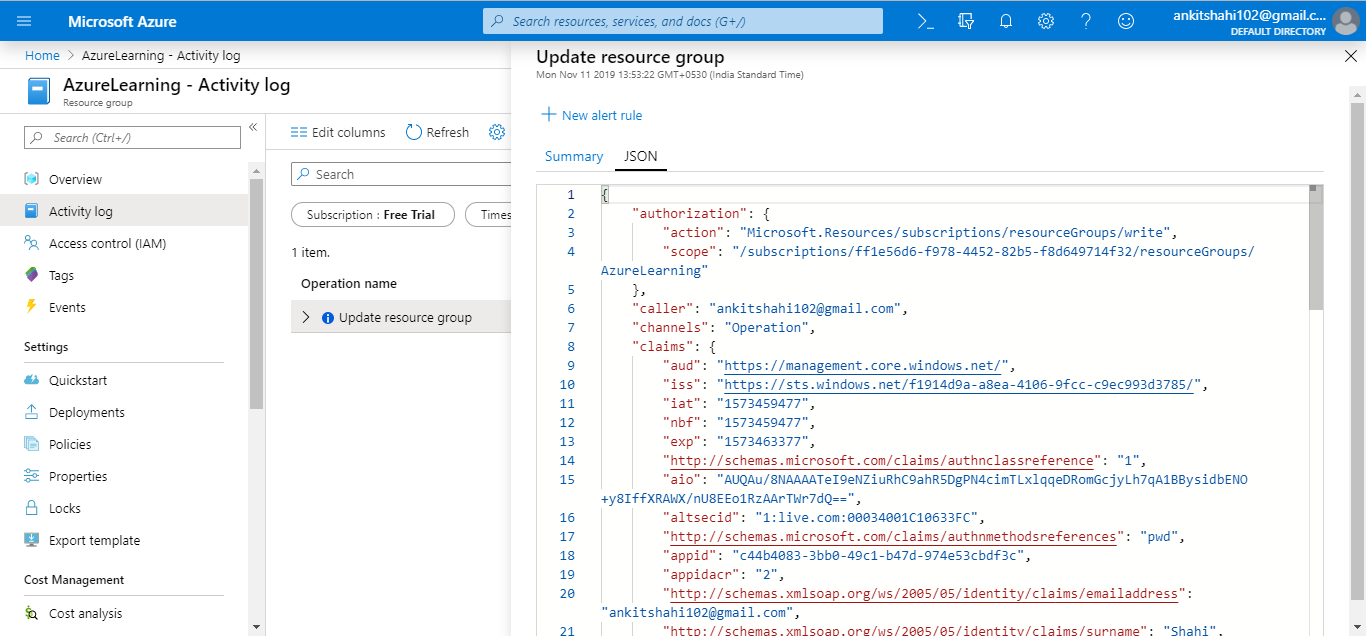Navigate to Home via breadcrumb

[x=42, y=55]
